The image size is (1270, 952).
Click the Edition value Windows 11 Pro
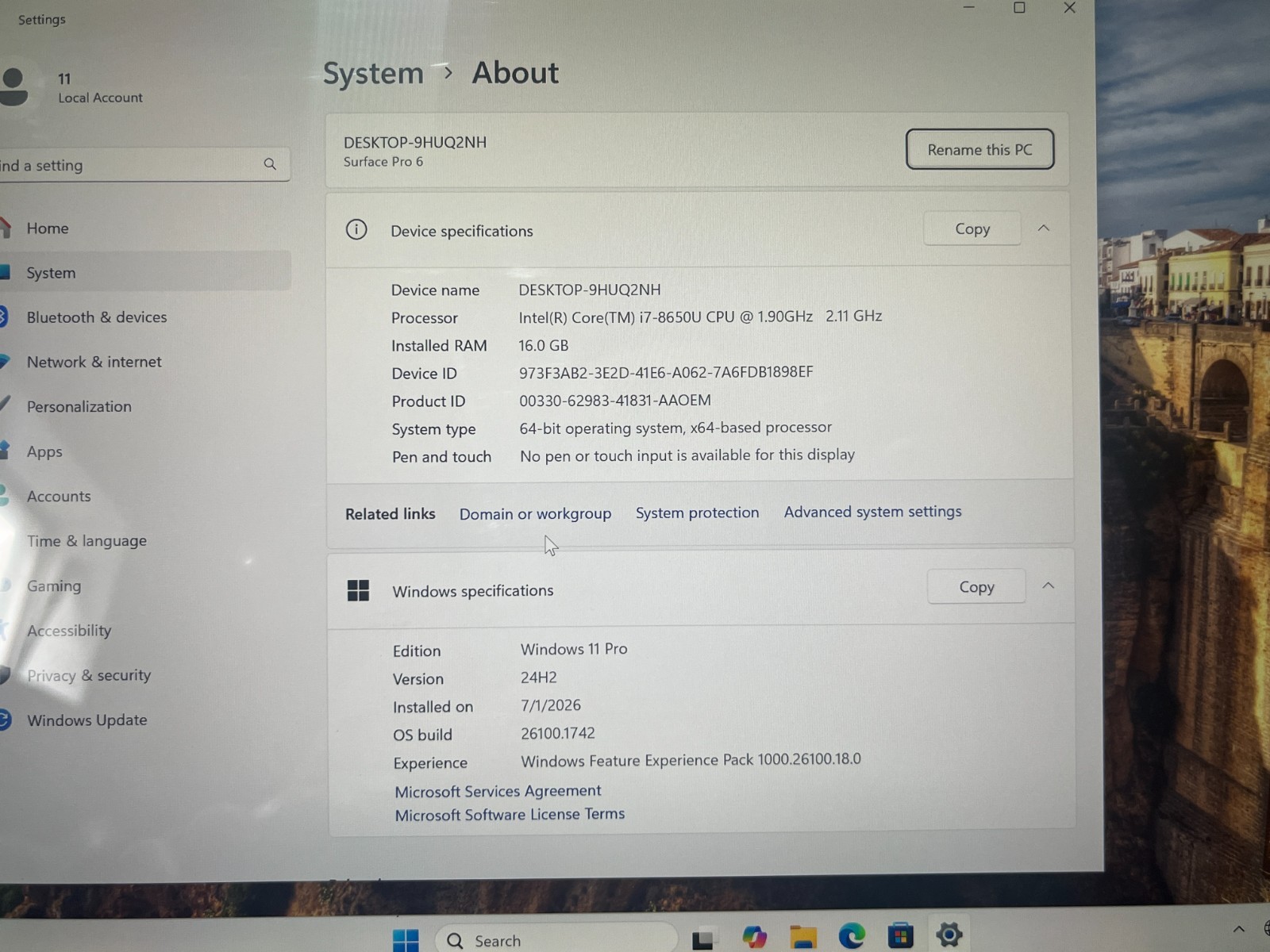point(574,649)
